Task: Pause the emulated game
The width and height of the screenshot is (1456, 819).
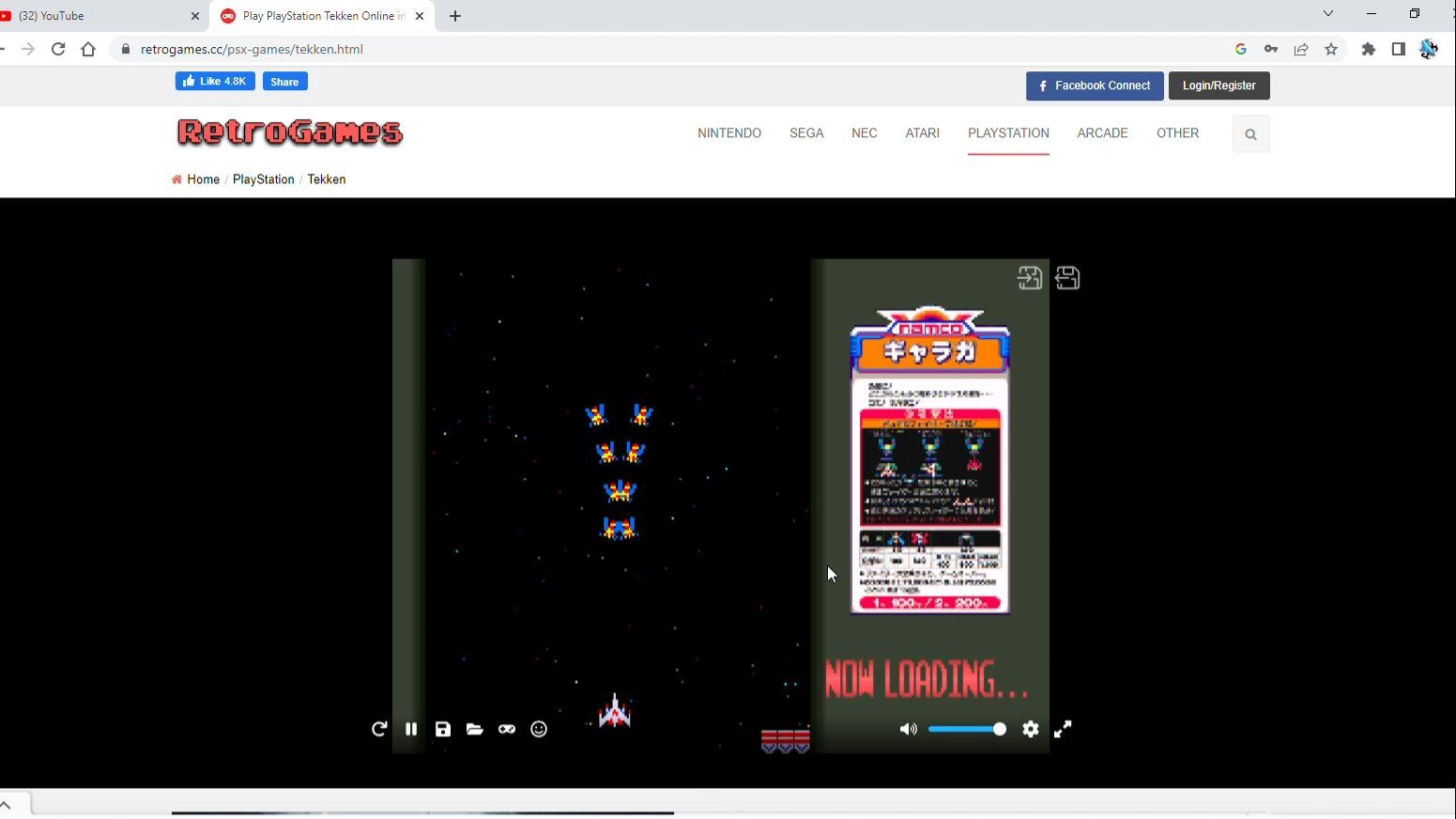Action: [411, 729]
